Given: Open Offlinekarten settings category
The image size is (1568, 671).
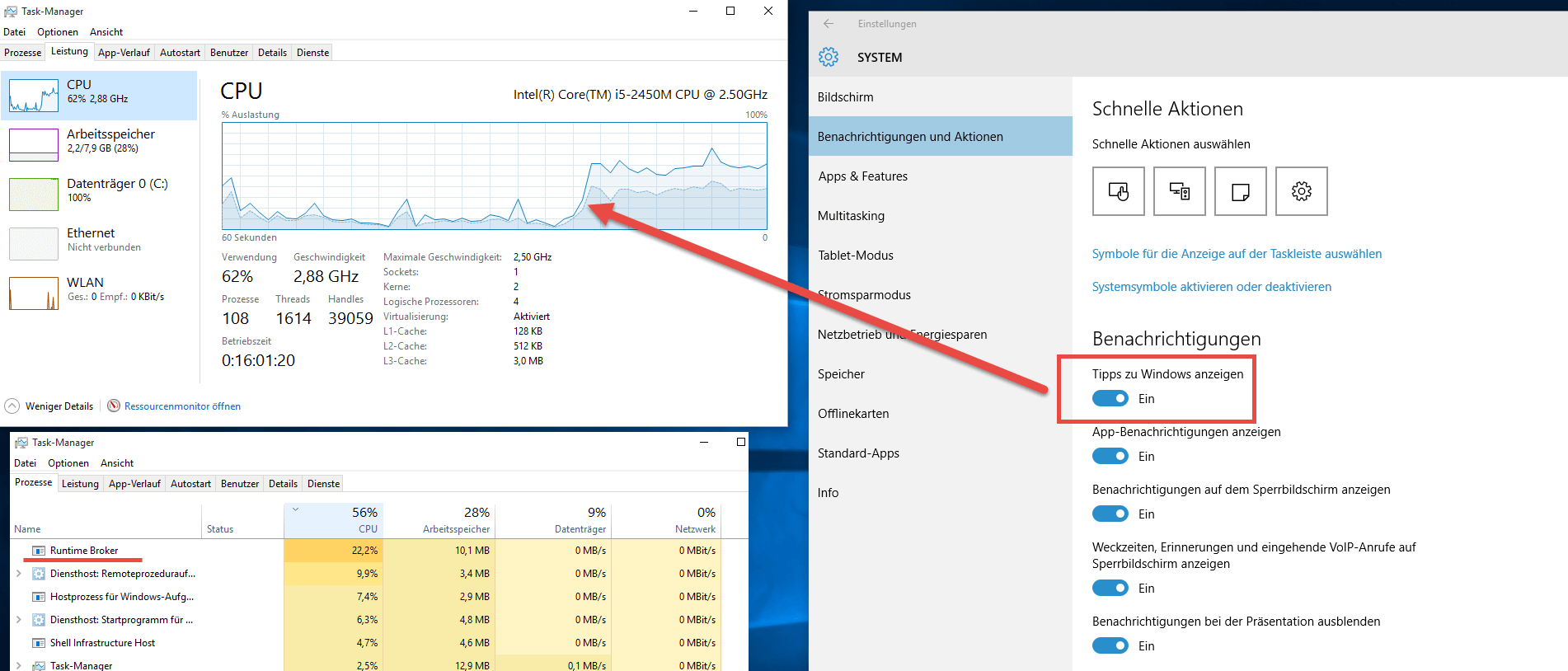Looking at the screenshot, I should click(x=940, y=414).
